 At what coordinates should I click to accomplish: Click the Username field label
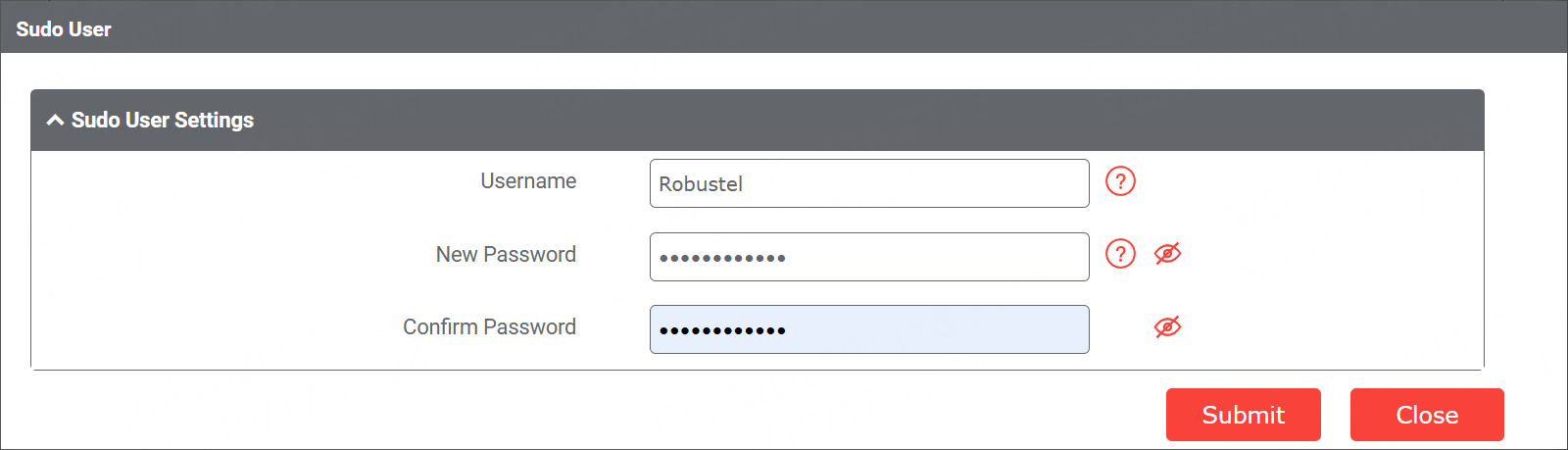pos(528,181)
